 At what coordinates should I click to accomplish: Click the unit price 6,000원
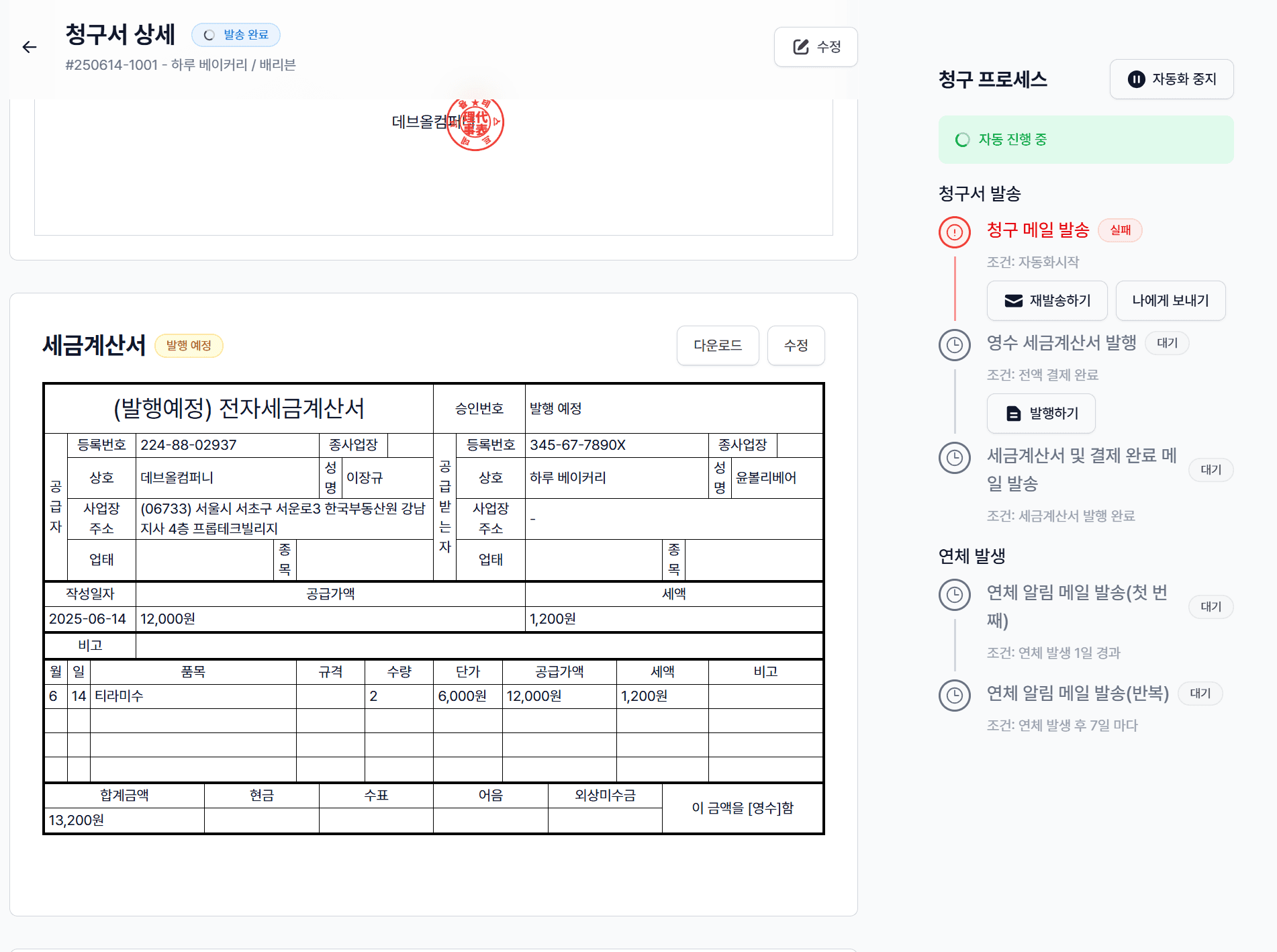(463, 696)
